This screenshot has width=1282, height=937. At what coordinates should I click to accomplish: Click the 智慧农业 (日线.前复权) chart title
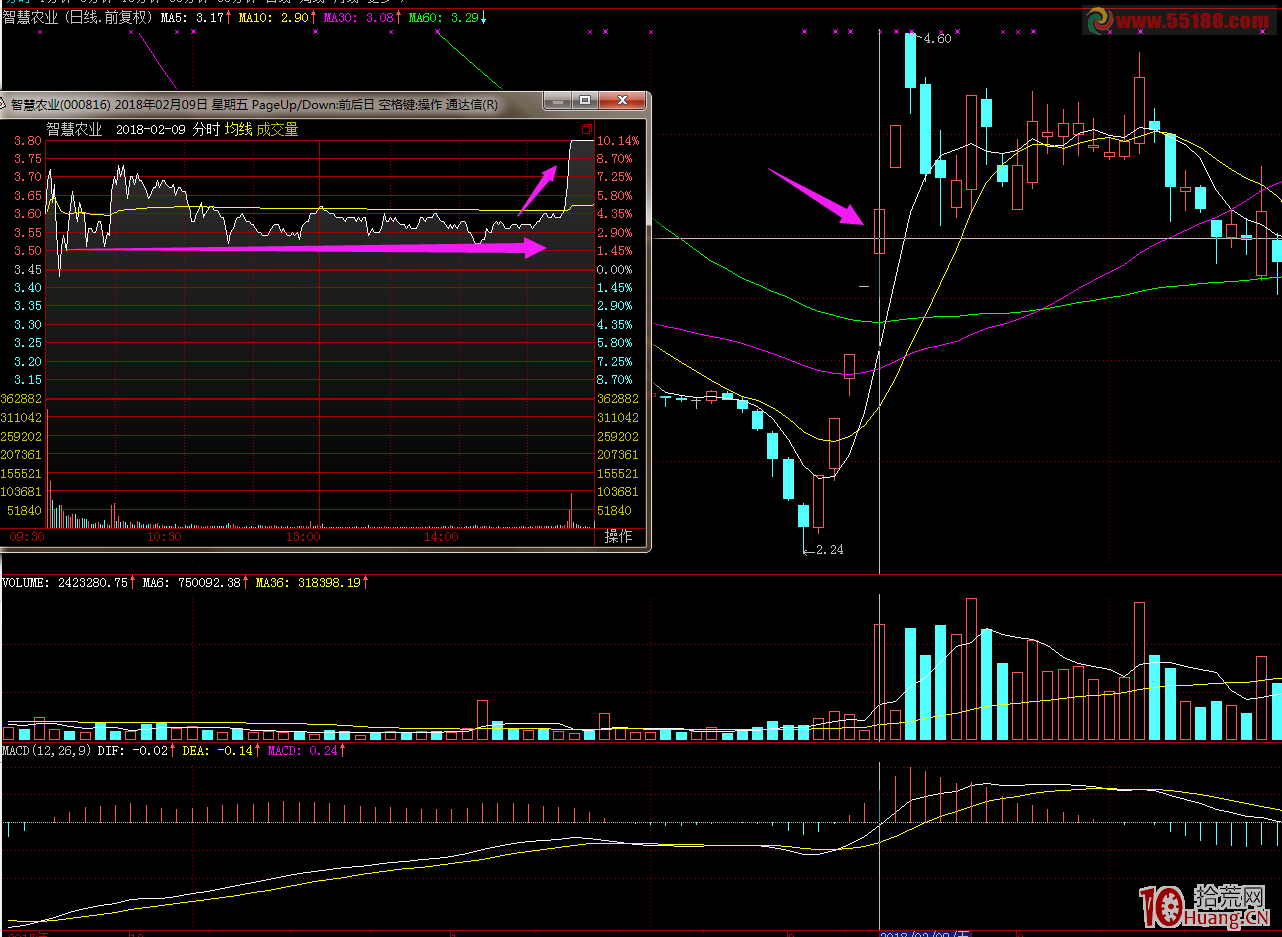(78, 17)
